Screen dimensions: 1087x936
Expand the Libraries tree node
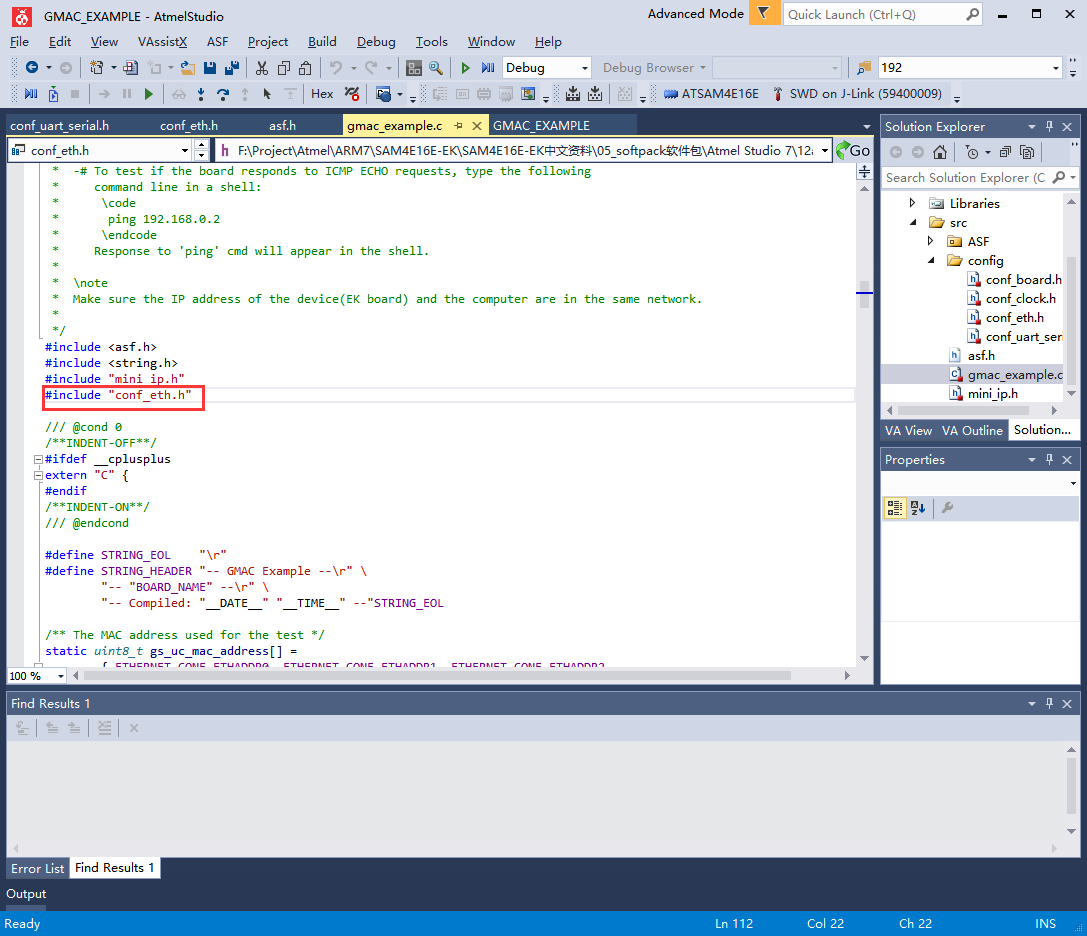[912, 202]
